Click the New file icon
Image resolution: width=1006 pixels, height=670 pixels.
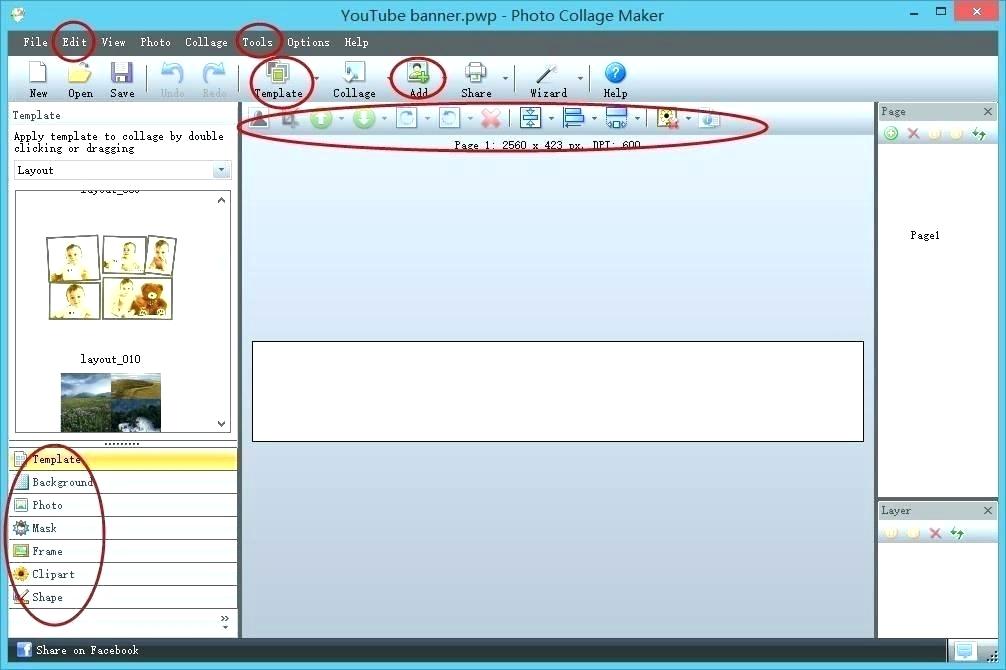coord(38,73)
